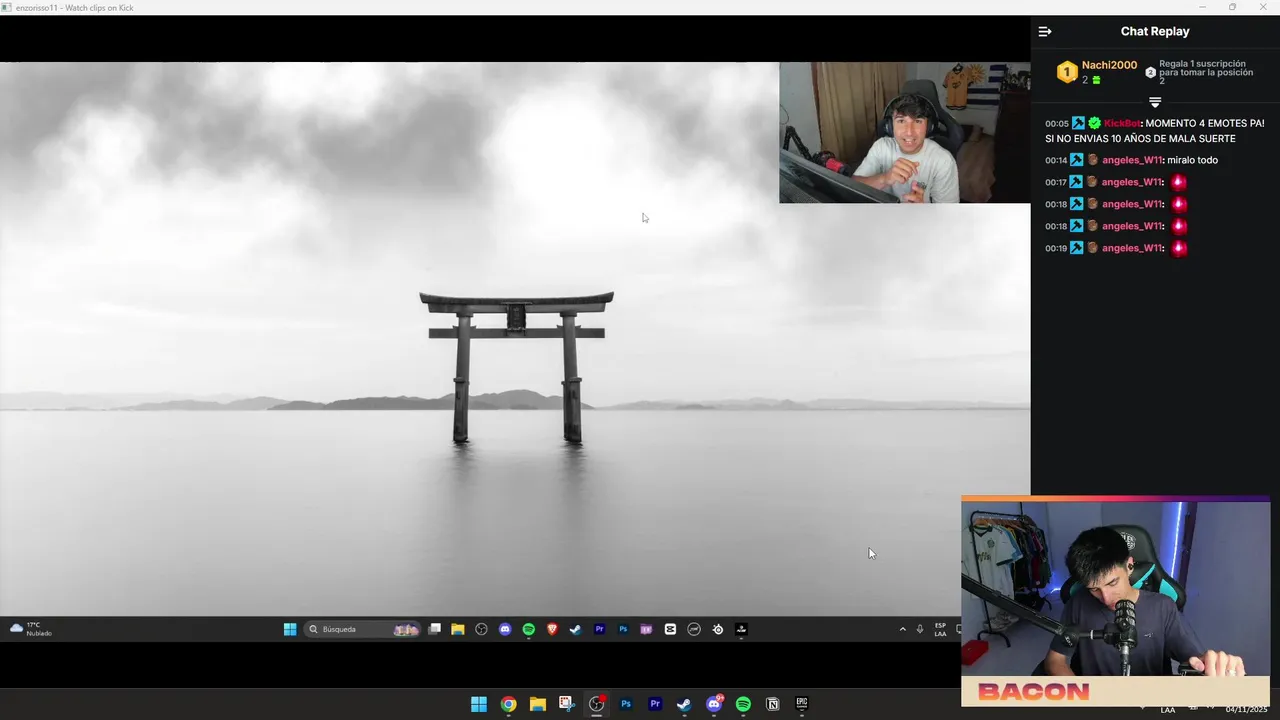
Task: Click "Regala 1 suscripción para tomar la posición"
Action: pos(1206,68)
